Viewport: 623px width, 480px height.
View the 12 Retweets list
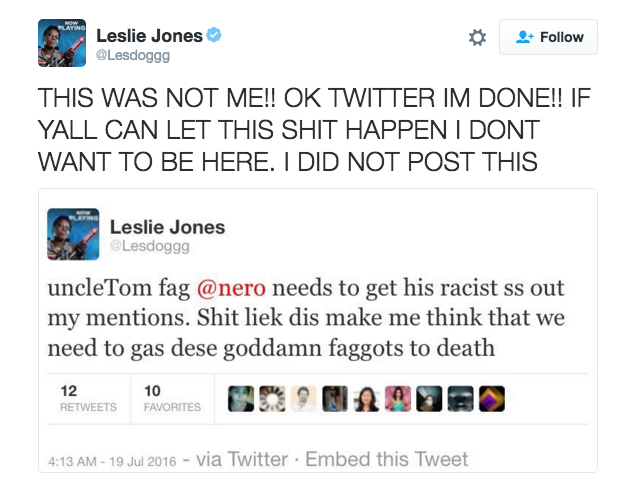coord(88,399)
